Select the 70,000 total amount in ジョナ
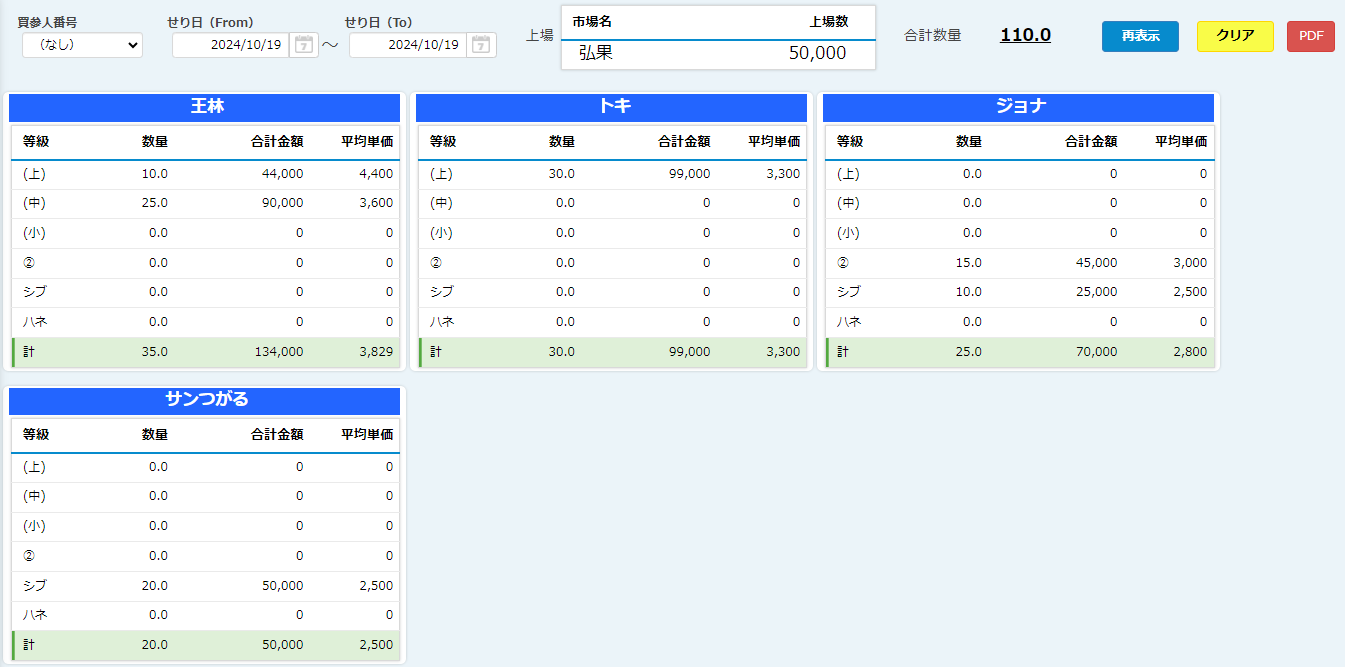This screenshot has height=667, width=1345. [1097, 352]
